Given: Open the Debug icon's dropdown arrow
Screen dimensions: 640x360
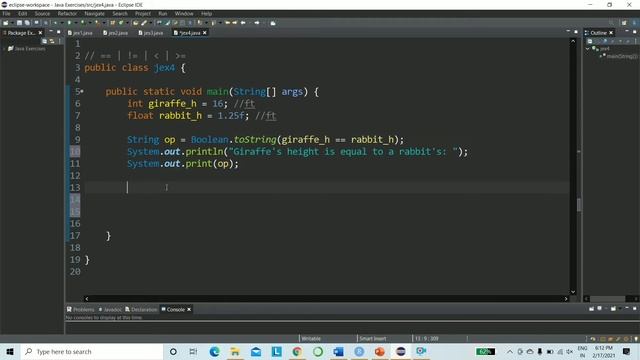Looking at the screenshot, I should (x=62, y=23).
